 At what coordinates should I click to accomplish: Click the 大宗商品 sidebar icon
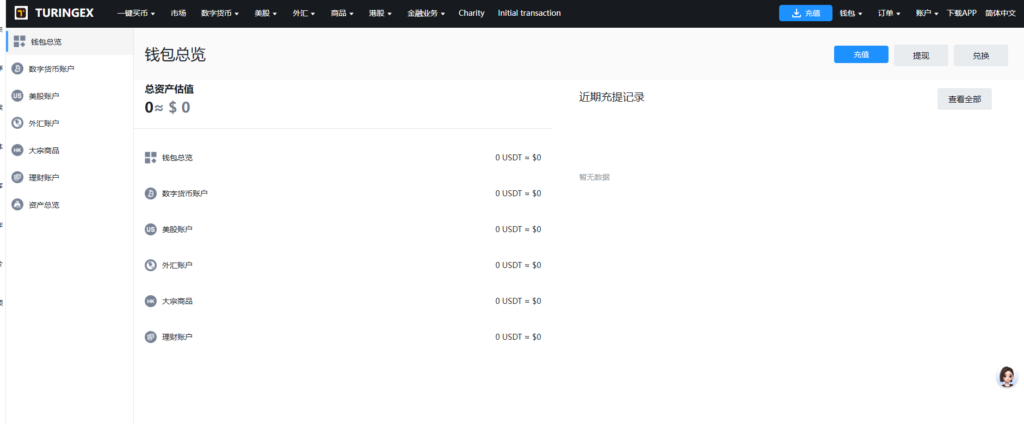(x=18, y=150)
